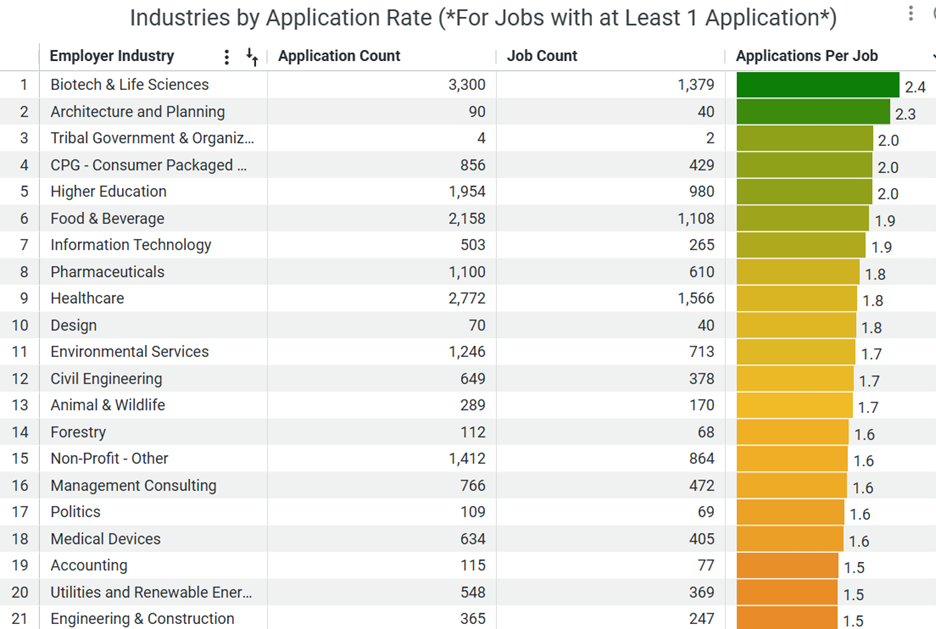Select the Tribal Government & Organizations cell
This screenshot has width=936, height=629.
(152, 139)
